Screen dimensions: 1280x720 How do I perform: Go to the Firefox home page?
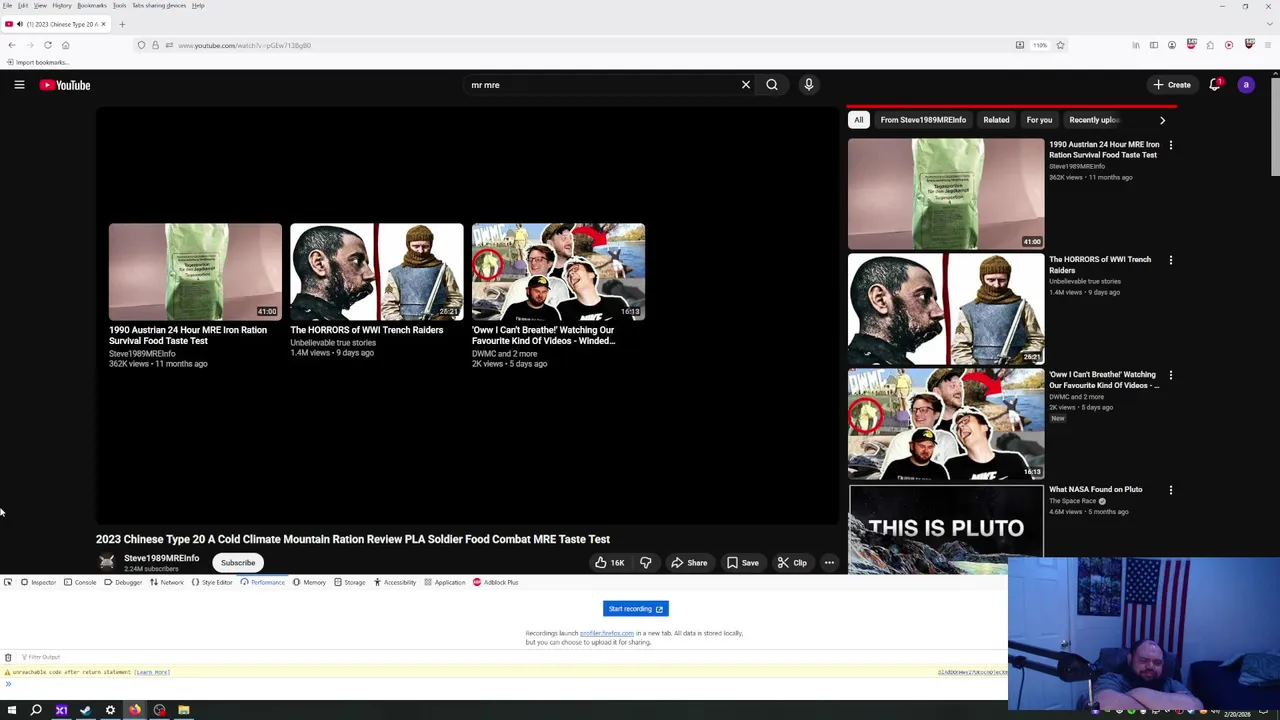(x=65, y=45)
